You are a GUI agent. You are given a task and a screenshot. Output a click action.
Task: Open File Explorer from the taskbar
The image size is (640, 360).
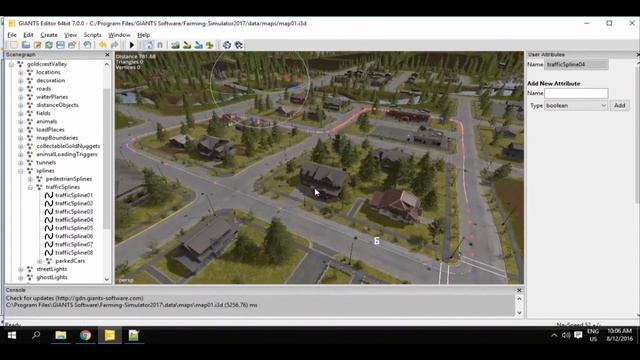[x=61, y=335]
